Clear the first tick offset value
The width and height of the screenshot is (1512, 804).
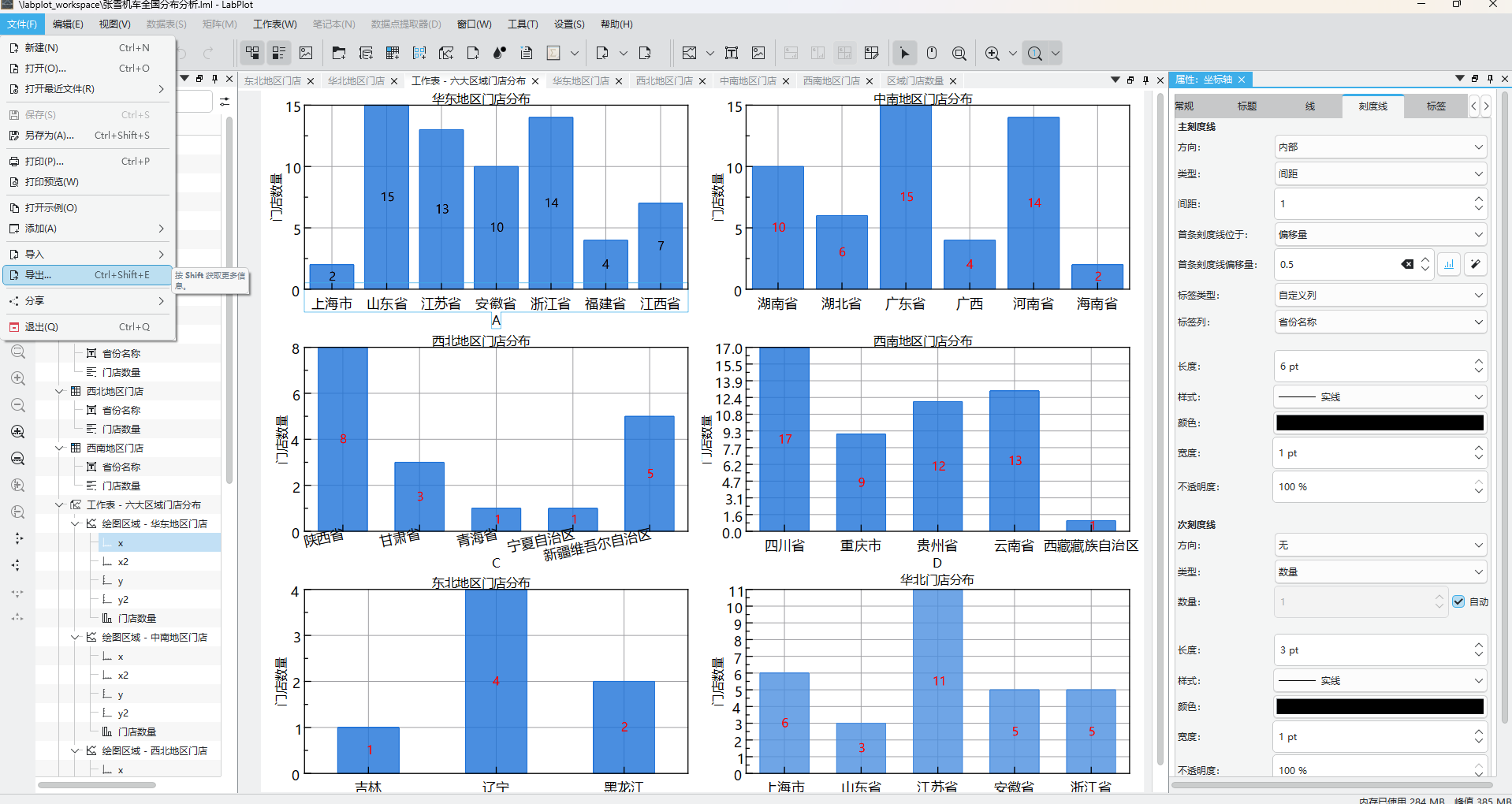1407,264
